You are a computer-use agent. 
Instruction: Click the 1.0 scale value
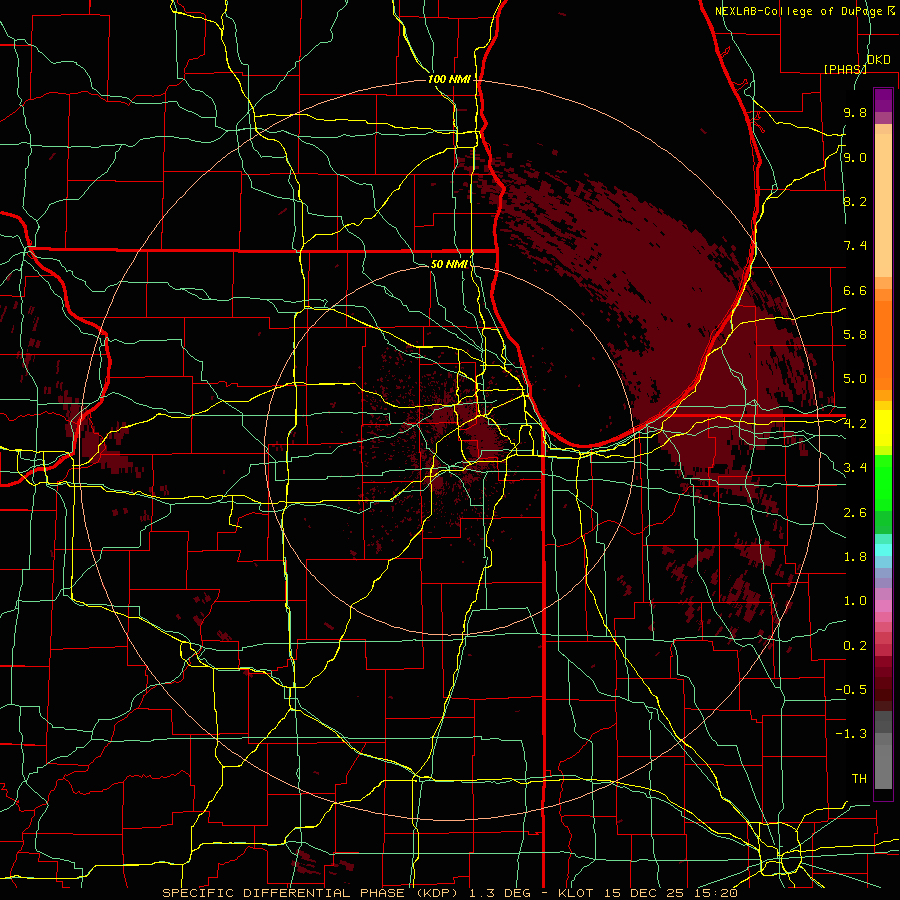pos(855,601)
